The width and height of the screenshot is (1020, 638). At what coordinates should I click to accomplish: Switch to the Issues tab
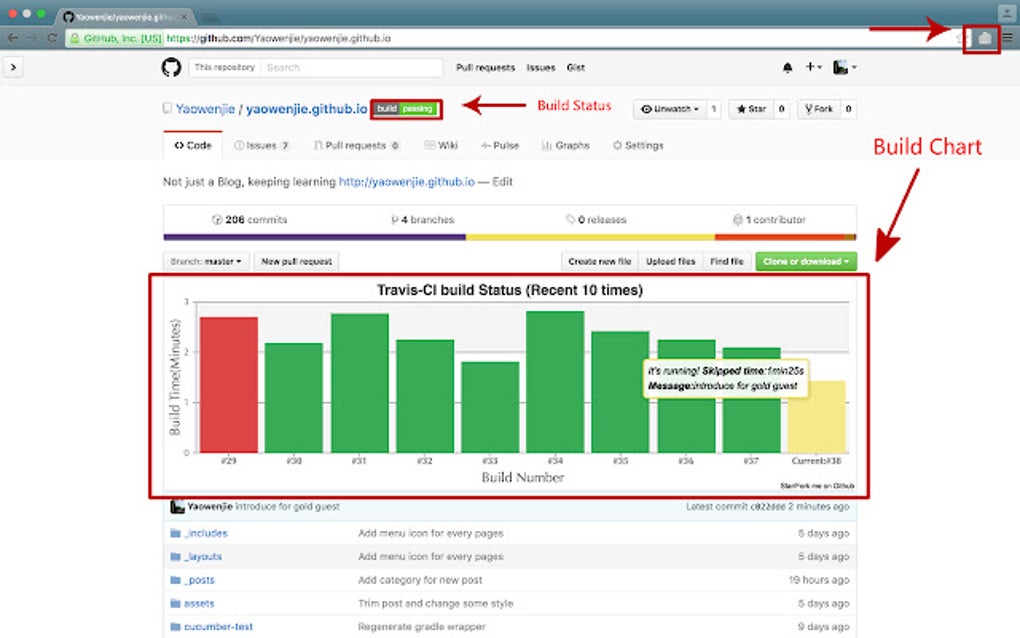click(x=262, y=145)
